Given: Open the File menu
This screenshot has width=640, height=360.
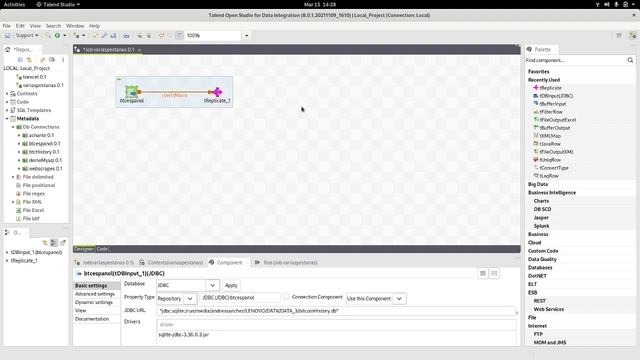Looking at the screenshot, I should pos(7,26).
